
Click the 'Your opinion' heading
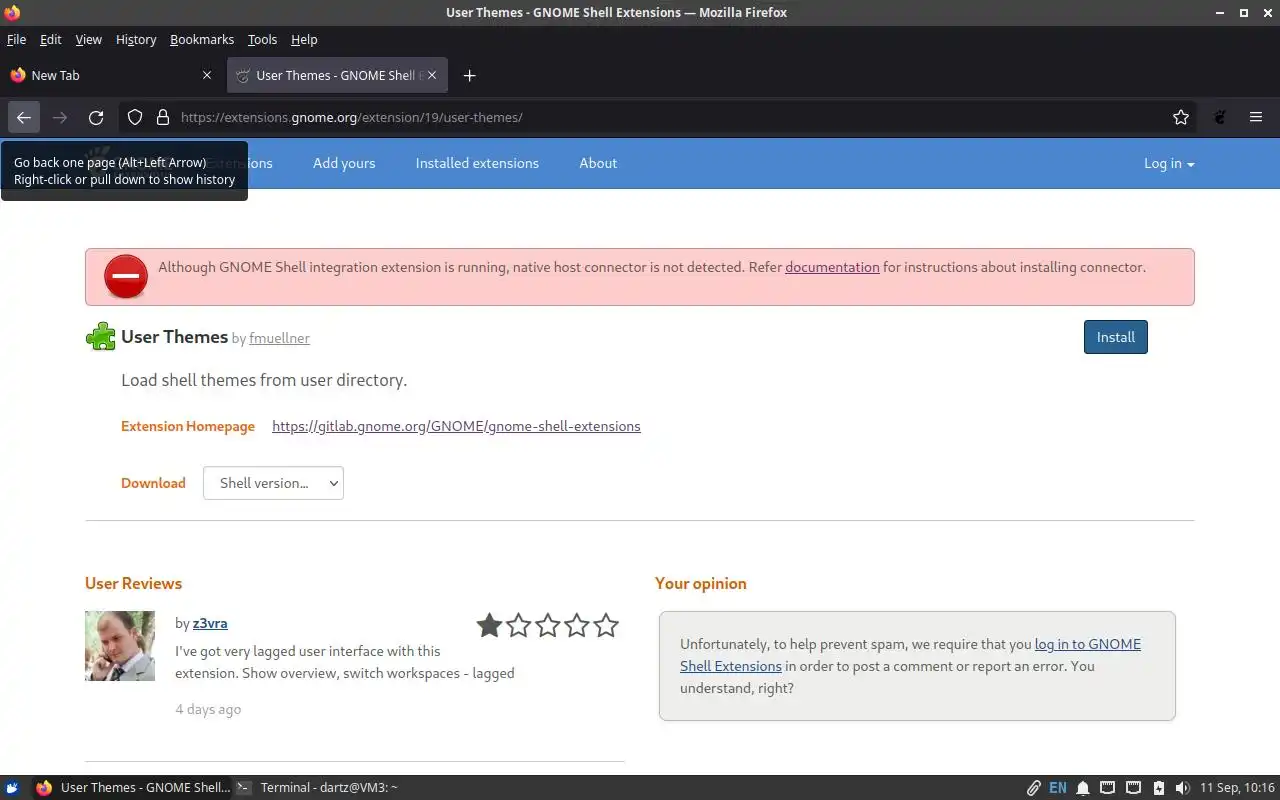point(701,583)
